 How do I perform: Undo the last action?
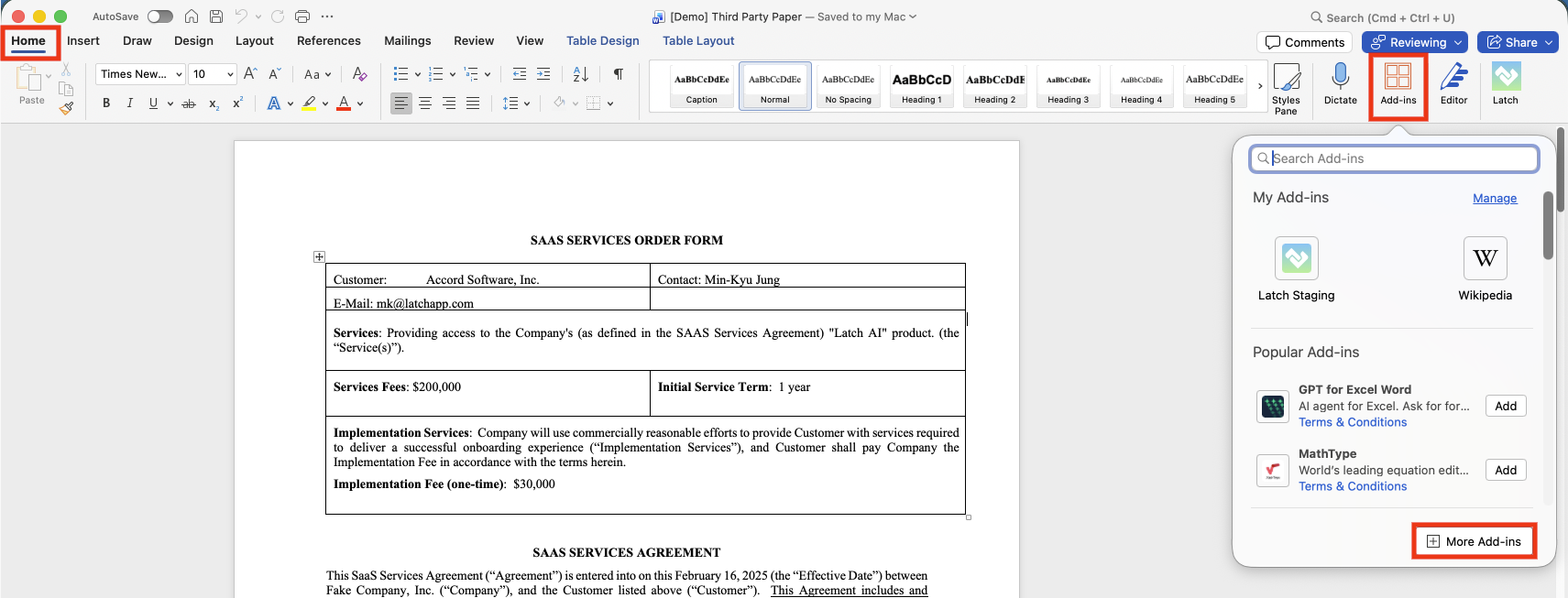(x=241, y=16)
